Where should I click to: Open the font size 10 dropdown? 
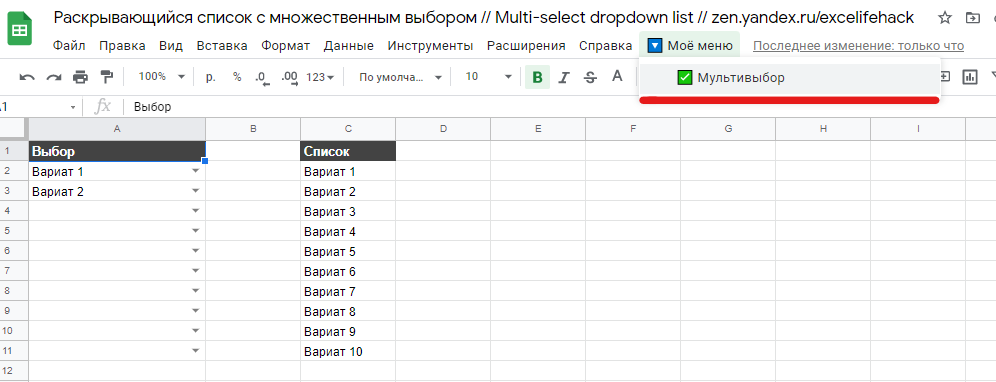(488, 77)
